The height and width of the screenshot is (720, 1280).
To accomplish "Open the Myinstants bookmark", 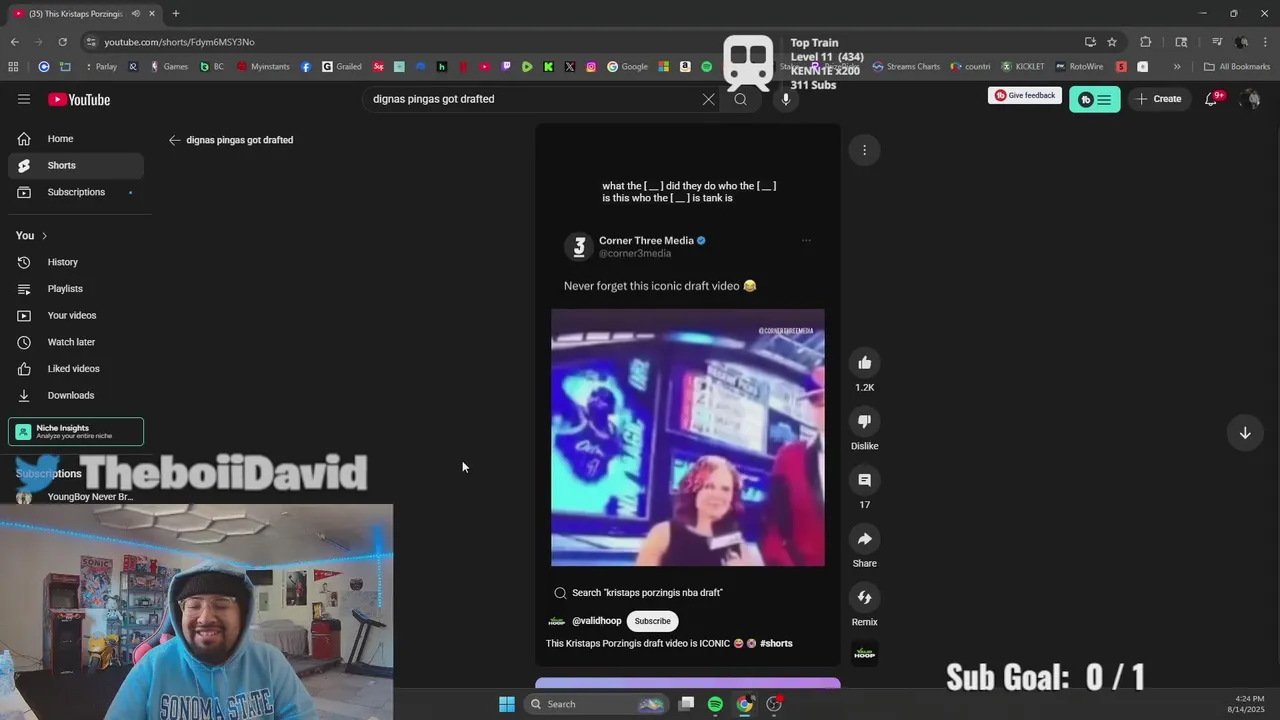I will click(x=263, y=67).
